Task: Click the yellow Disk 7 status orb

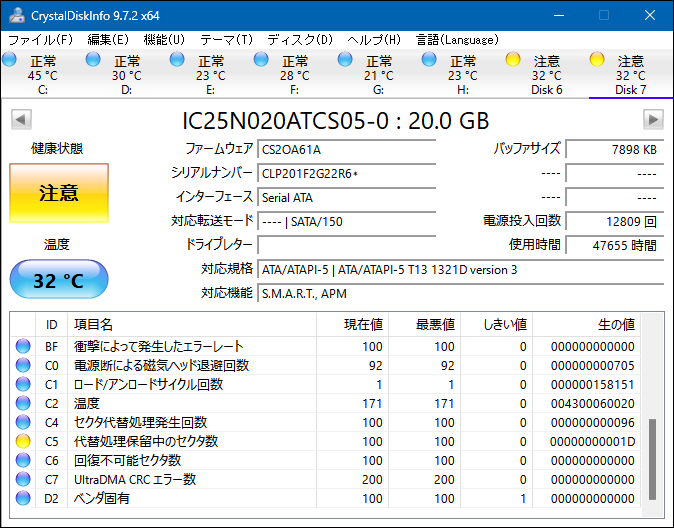Action: click(x=598, y=61)
